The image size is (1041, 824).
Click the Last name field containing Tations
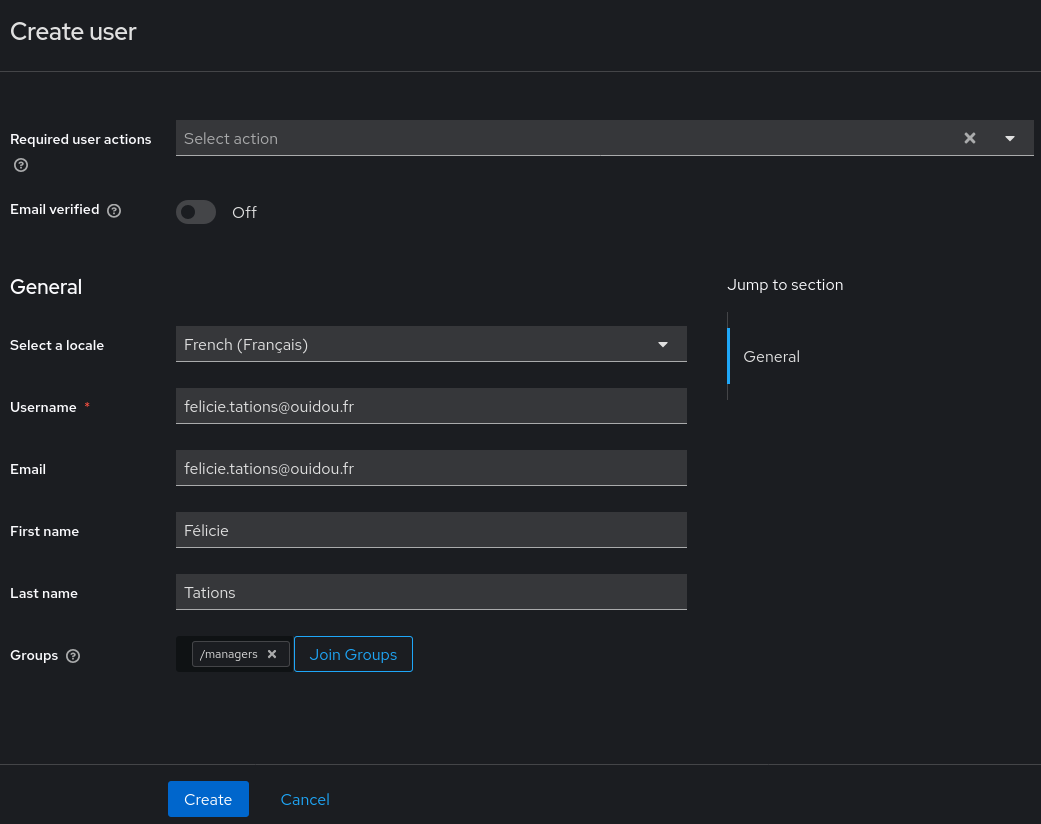(x=430, y=592)
